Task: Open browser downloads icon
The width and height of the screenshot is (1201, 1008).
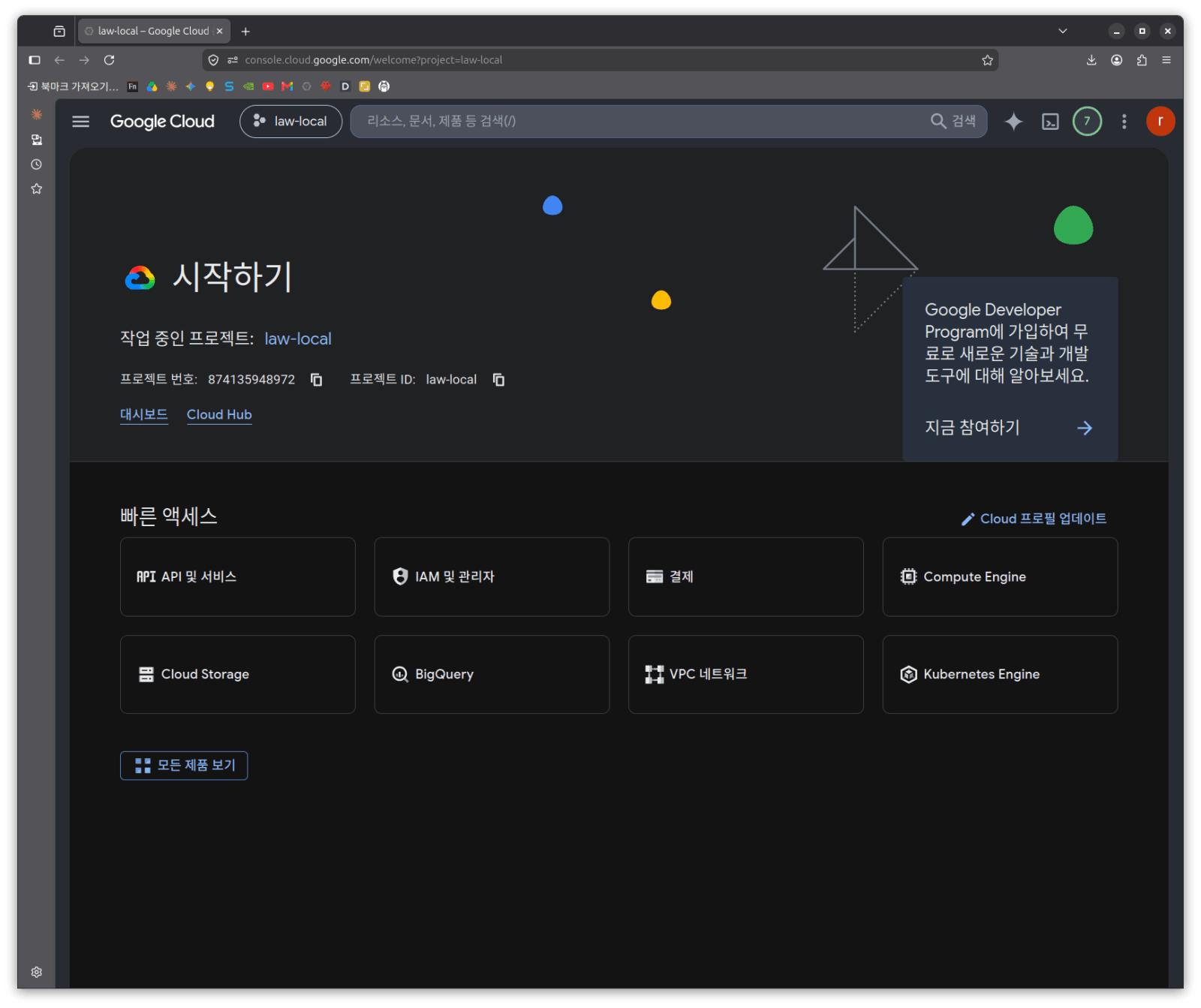Action: [x=1091, y=60]
